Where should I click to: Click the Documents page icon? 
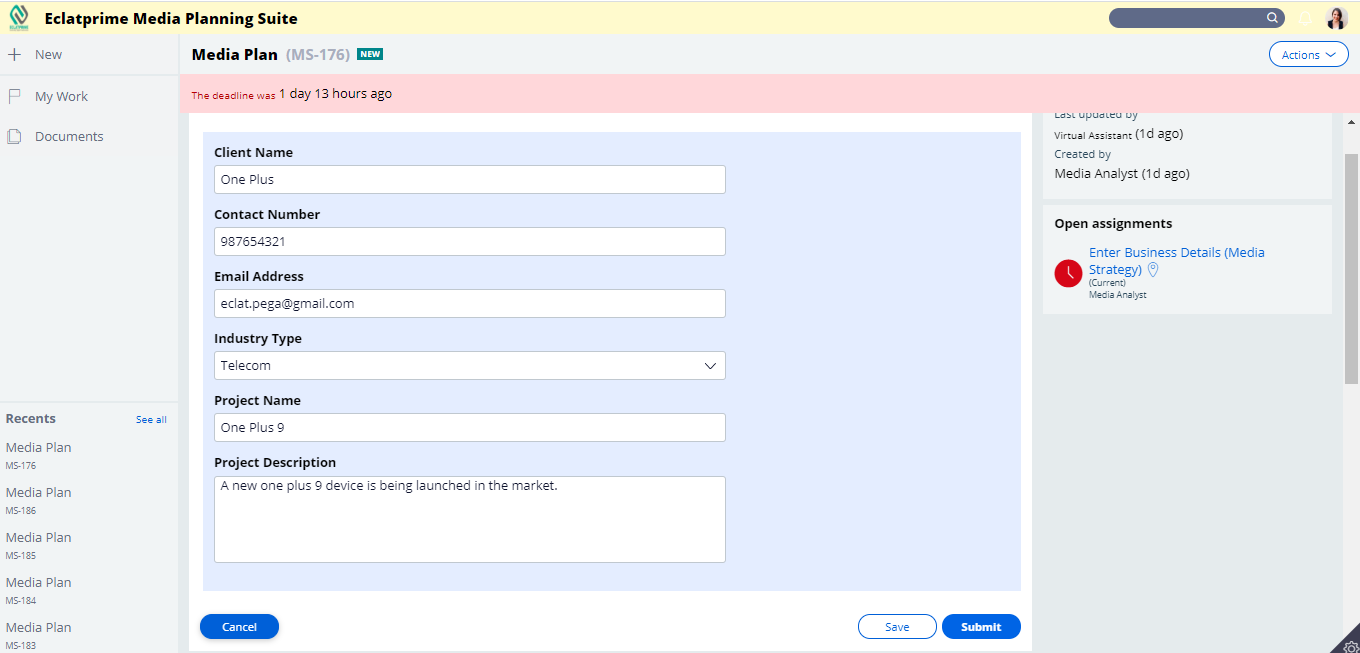[x=15, y=136]
